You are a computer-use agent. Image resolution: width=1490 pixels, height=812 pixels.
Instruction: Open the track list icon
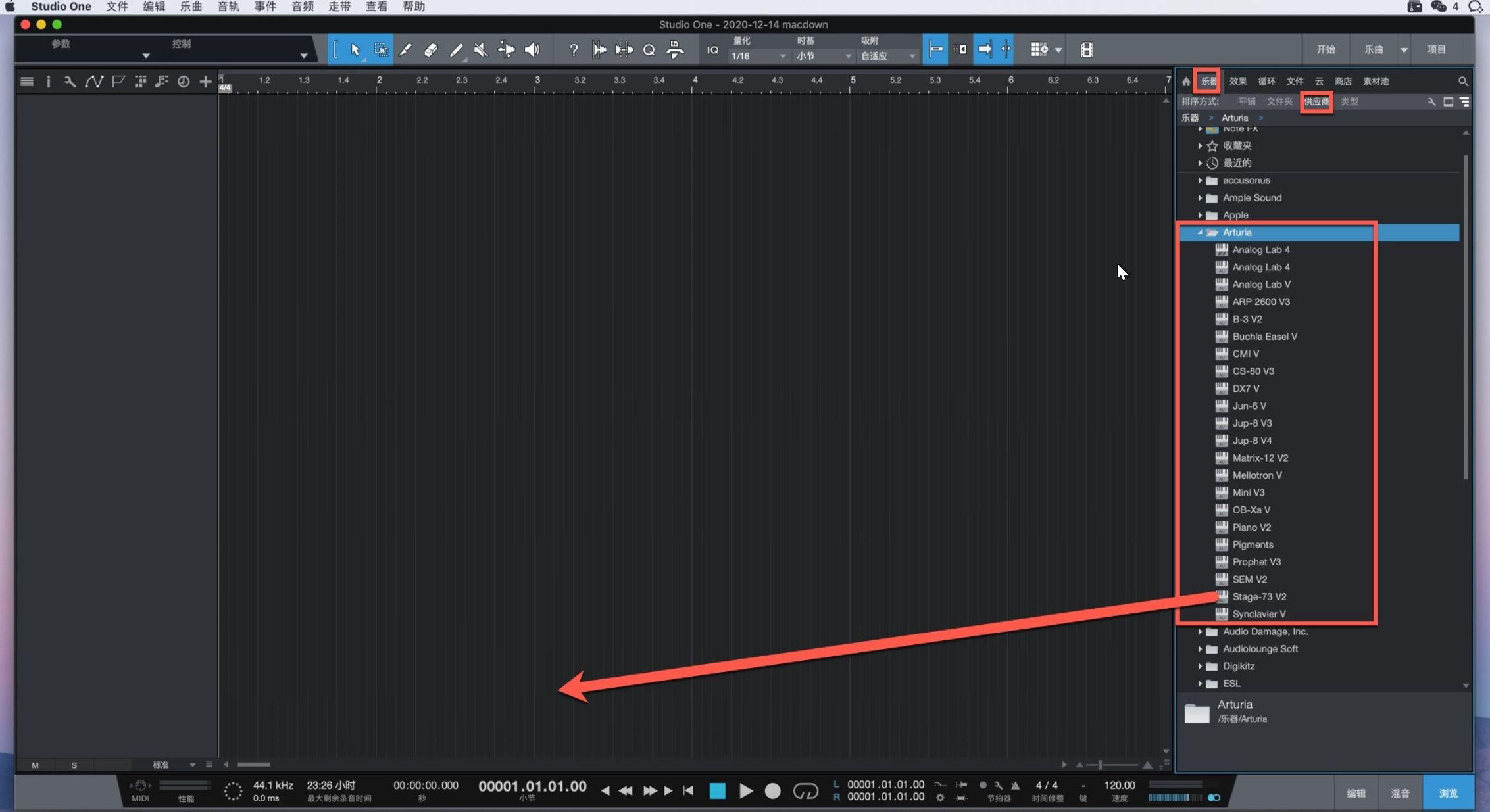[x=27, y=82]
